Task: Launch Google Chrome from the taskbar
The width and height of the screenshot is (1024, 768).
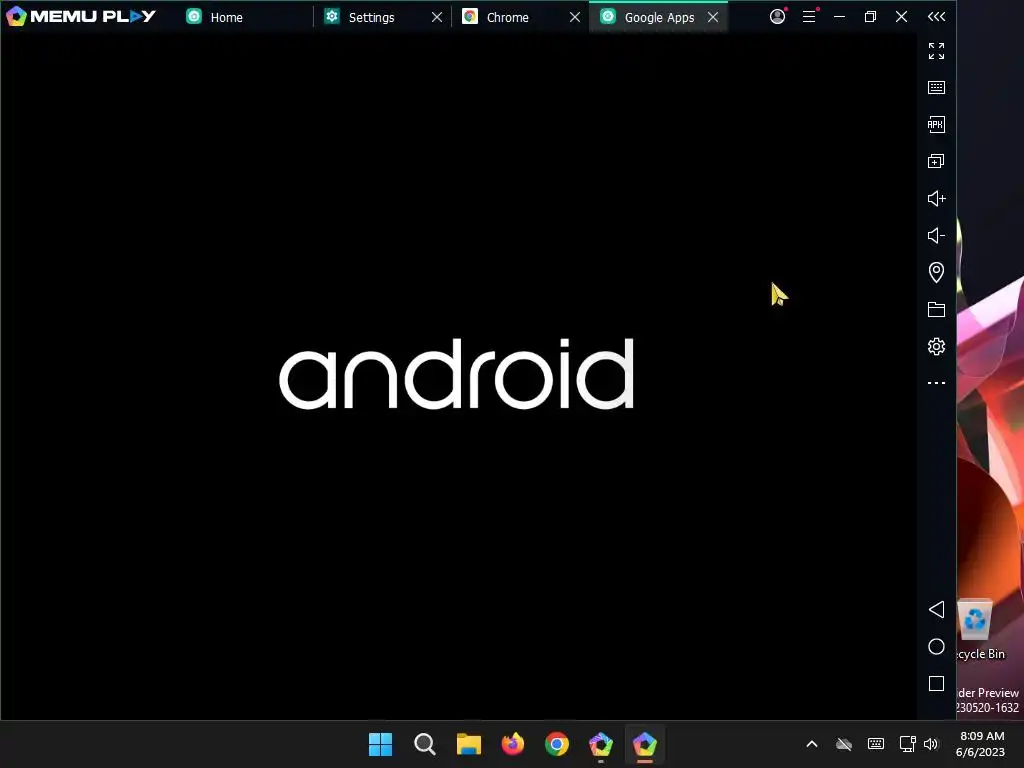Action: [557, 744]
